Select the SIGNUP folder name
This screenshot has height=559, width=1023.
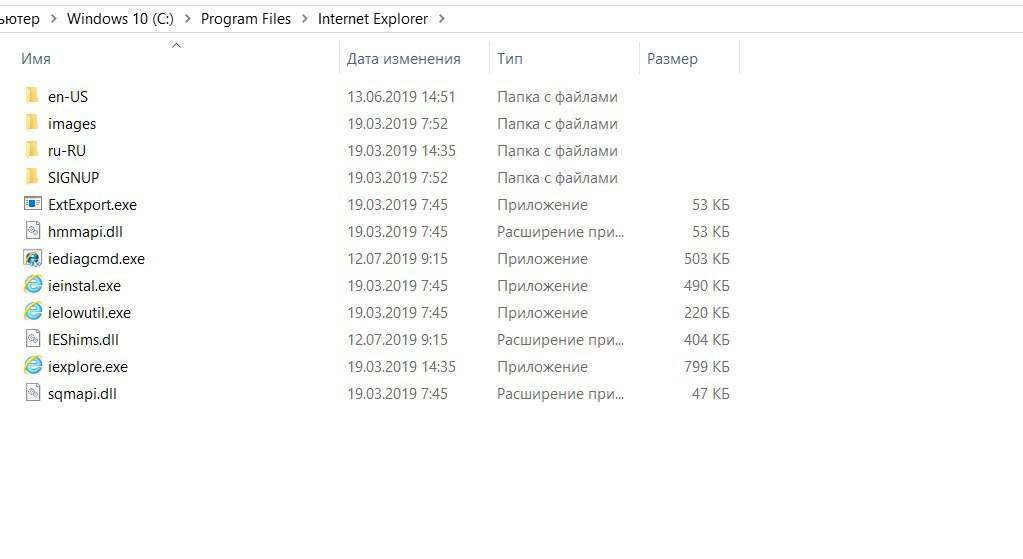point(74,177)
